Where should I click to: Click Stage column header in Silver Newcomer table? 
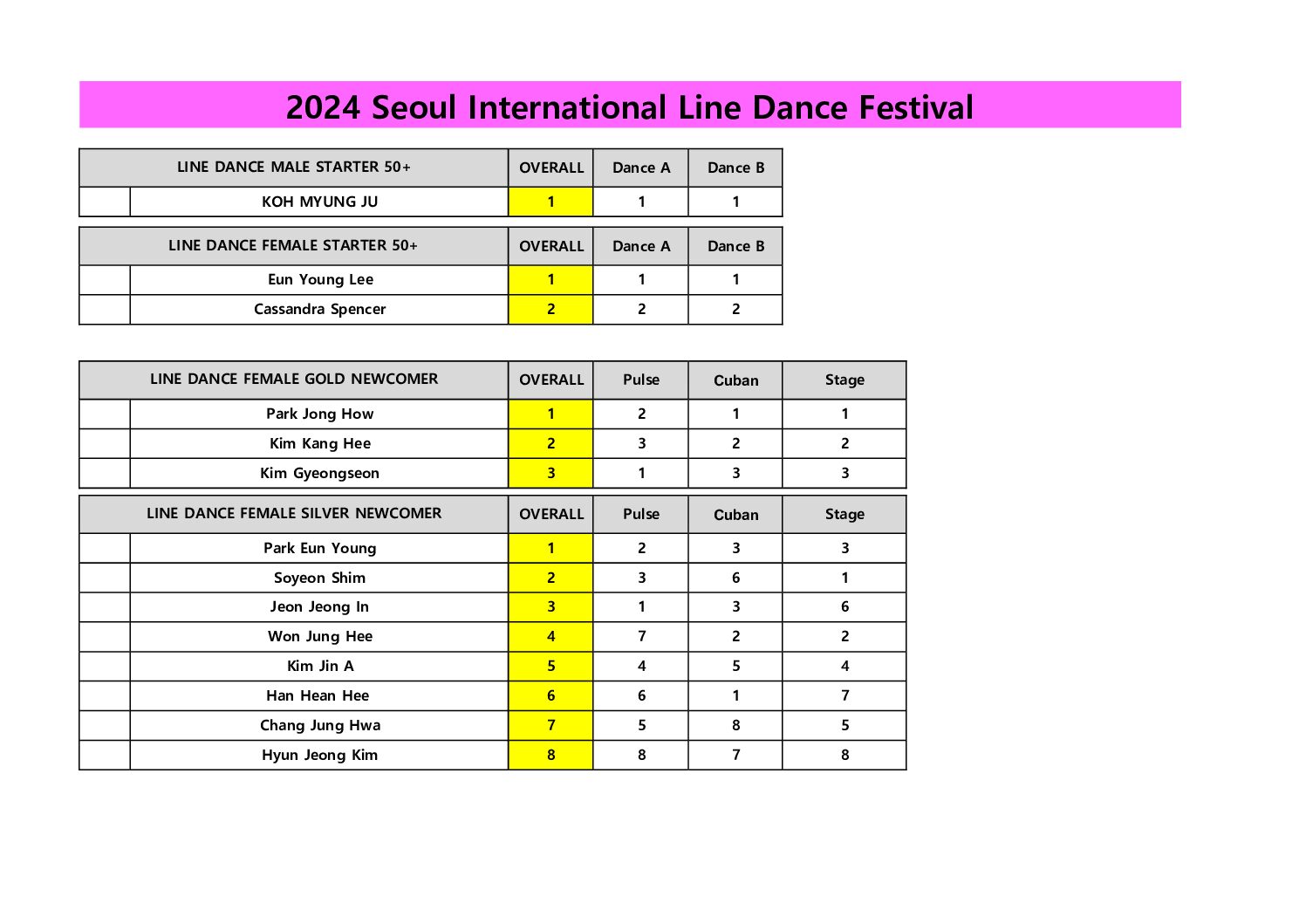[x=844, y=515]
